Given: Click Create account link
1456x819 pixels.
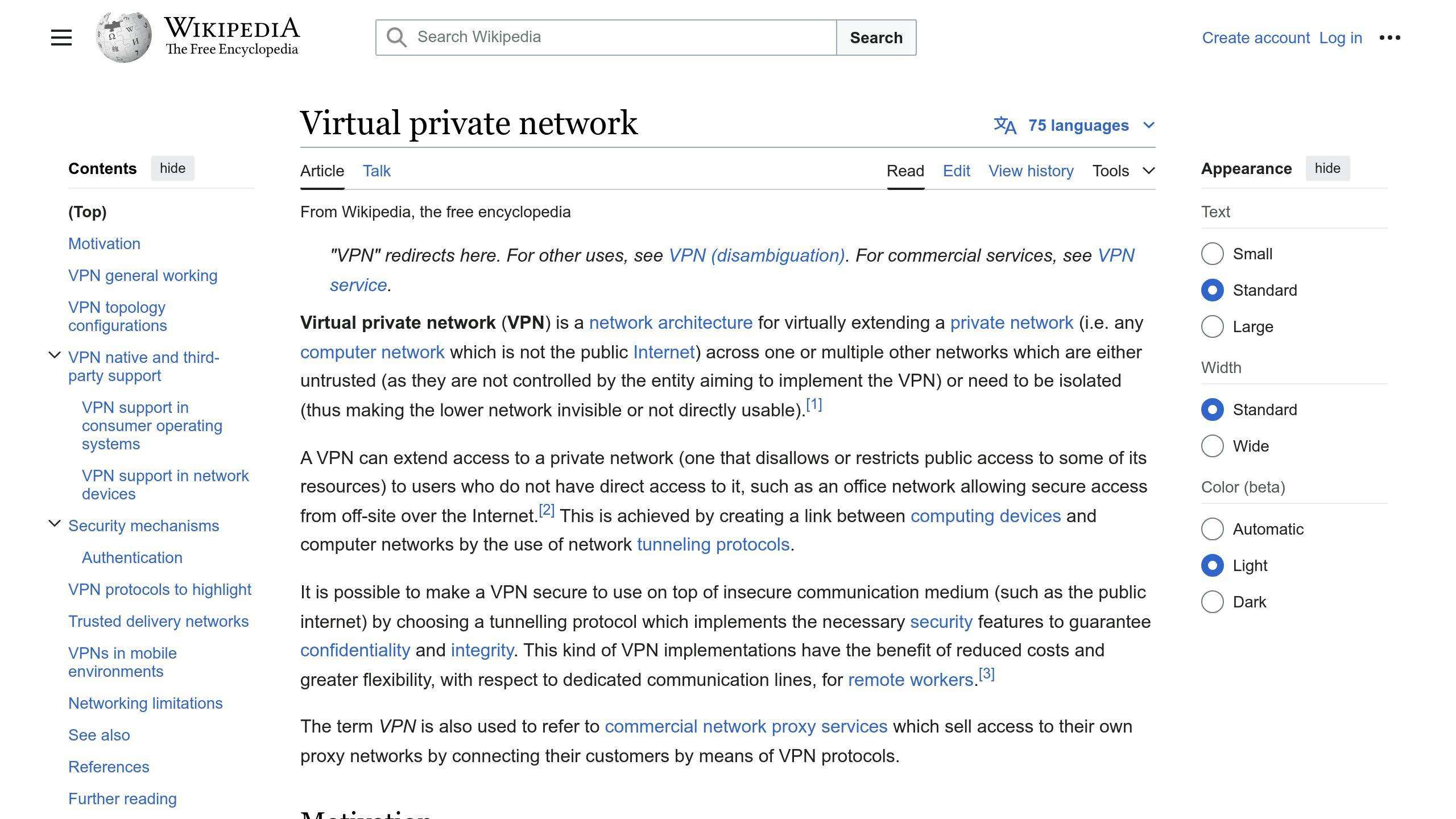Looking at the screenshot, I should point(1256,38).
